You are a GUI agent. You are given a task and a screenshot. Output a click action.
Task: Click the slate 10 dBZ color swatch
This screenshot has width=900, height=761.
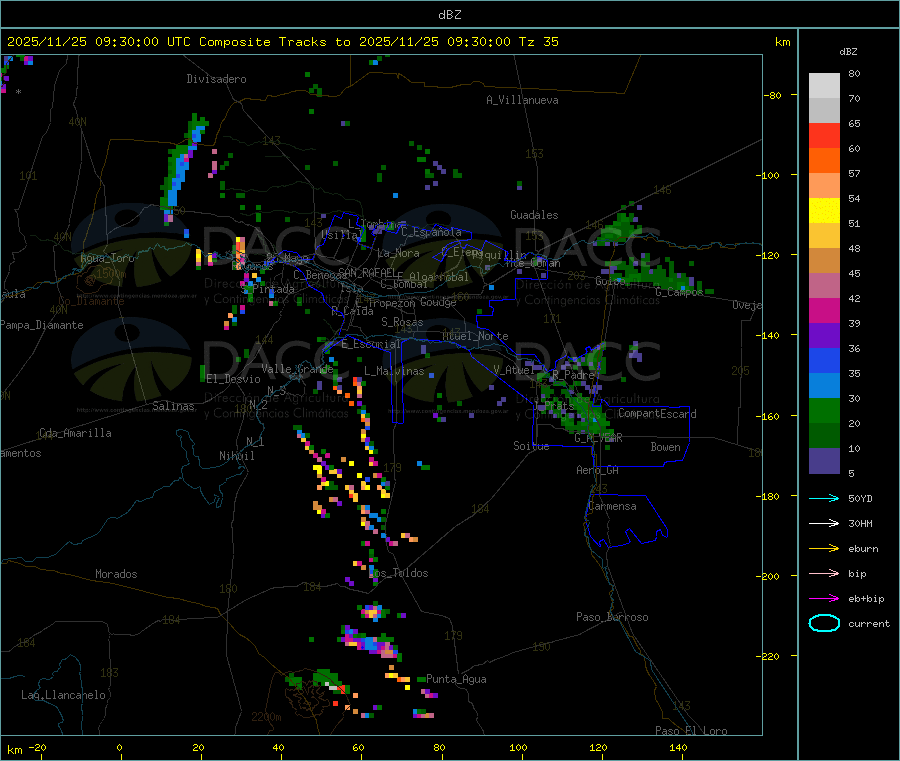coord(824,461)
